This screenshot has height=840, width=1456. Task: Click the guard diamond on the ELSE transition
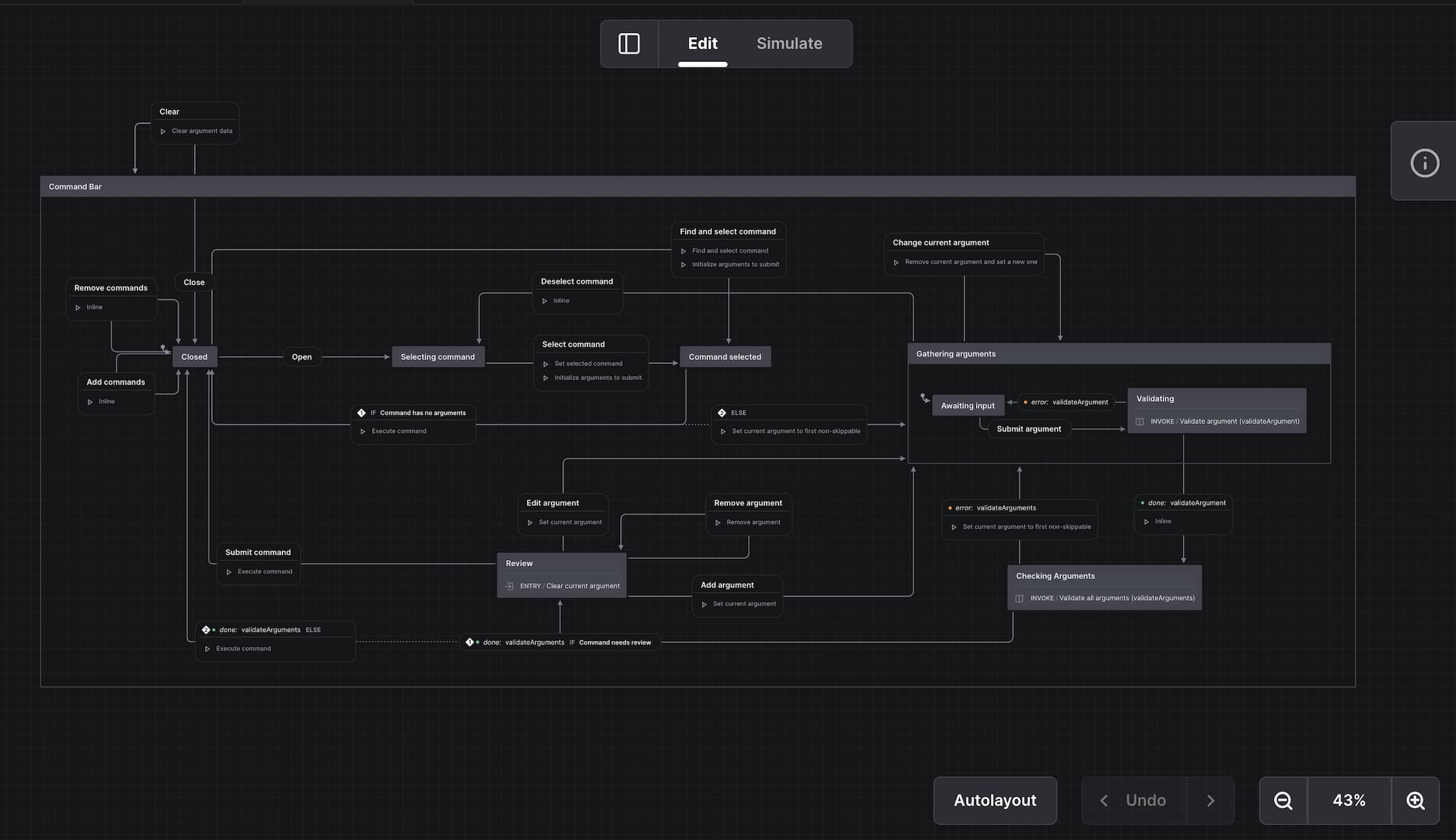[x=721, y=412]
